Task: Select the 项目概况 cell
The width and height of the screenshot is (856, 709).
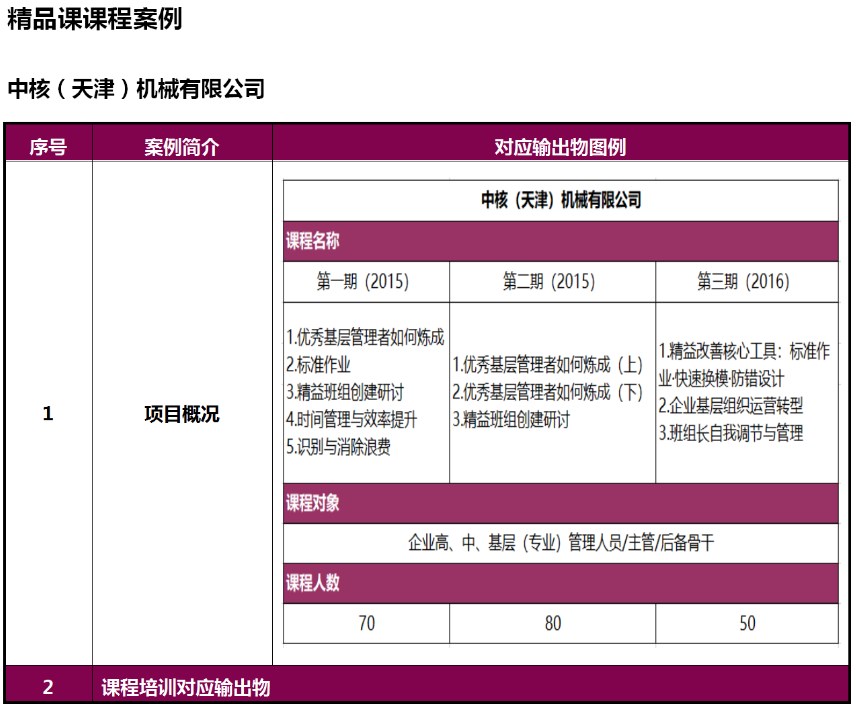Action: pyautogui.click(x=178, y=413)
